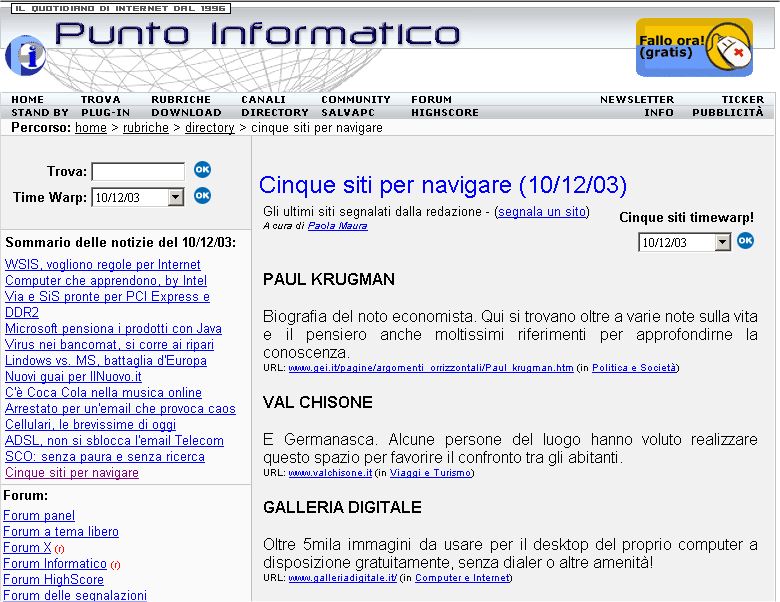
Task: Open the 'Politica e Società' category link
Action: click(x=634, y=368)
